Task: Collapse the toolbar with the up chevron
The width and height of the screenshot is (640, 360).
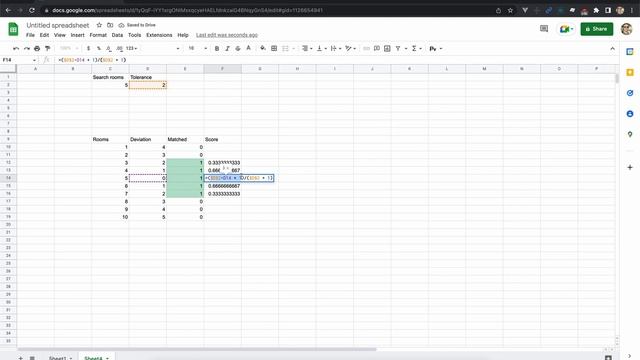Action: pos(612,49)
